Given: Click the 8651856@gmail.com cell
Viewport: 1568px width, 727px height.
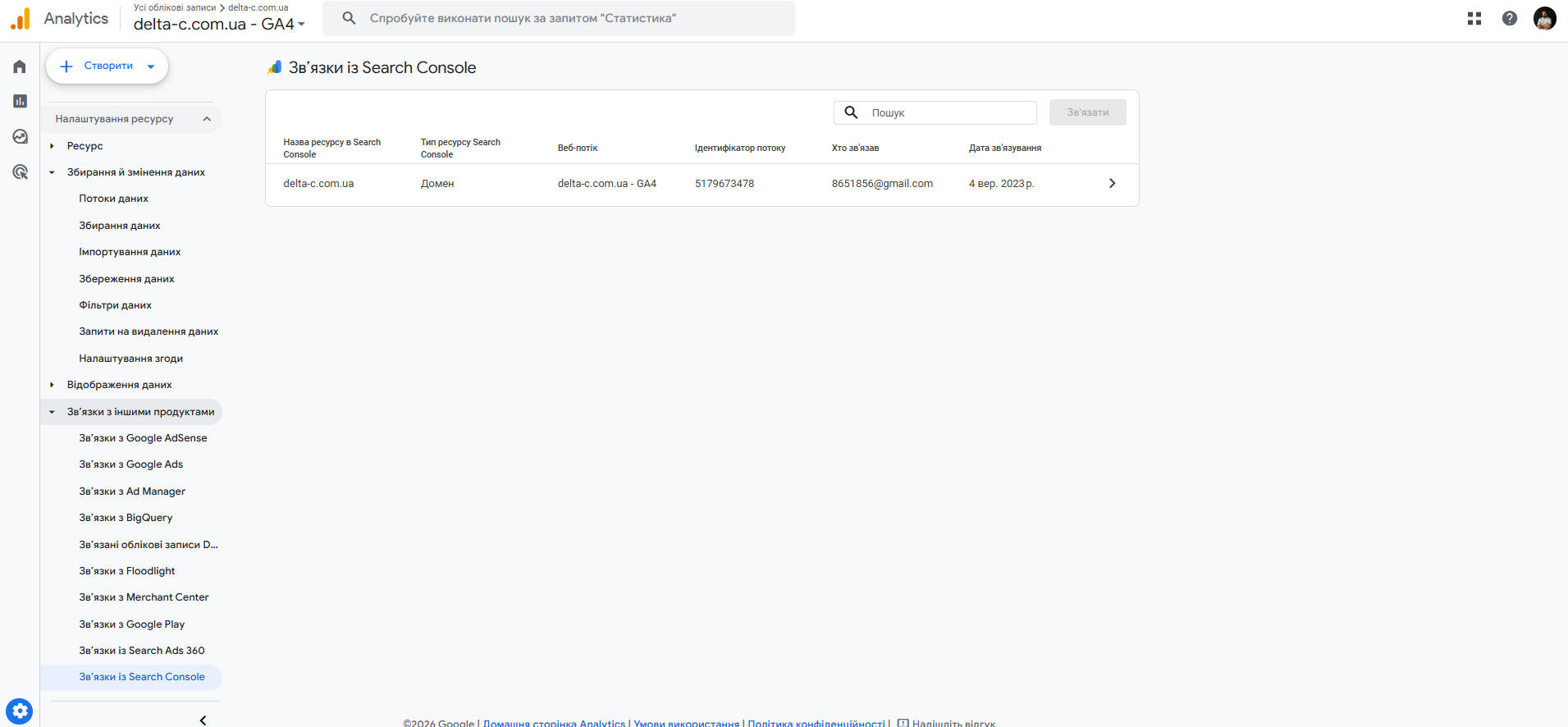Looking at the screenshot, I should click(x=882, y=184).
